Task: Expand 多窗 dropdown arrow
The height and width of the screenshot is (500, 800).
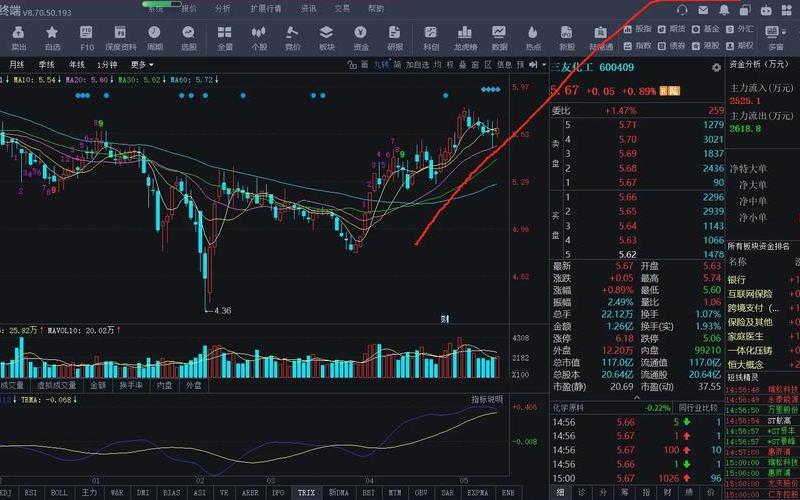Action: (x=784, y=33)
